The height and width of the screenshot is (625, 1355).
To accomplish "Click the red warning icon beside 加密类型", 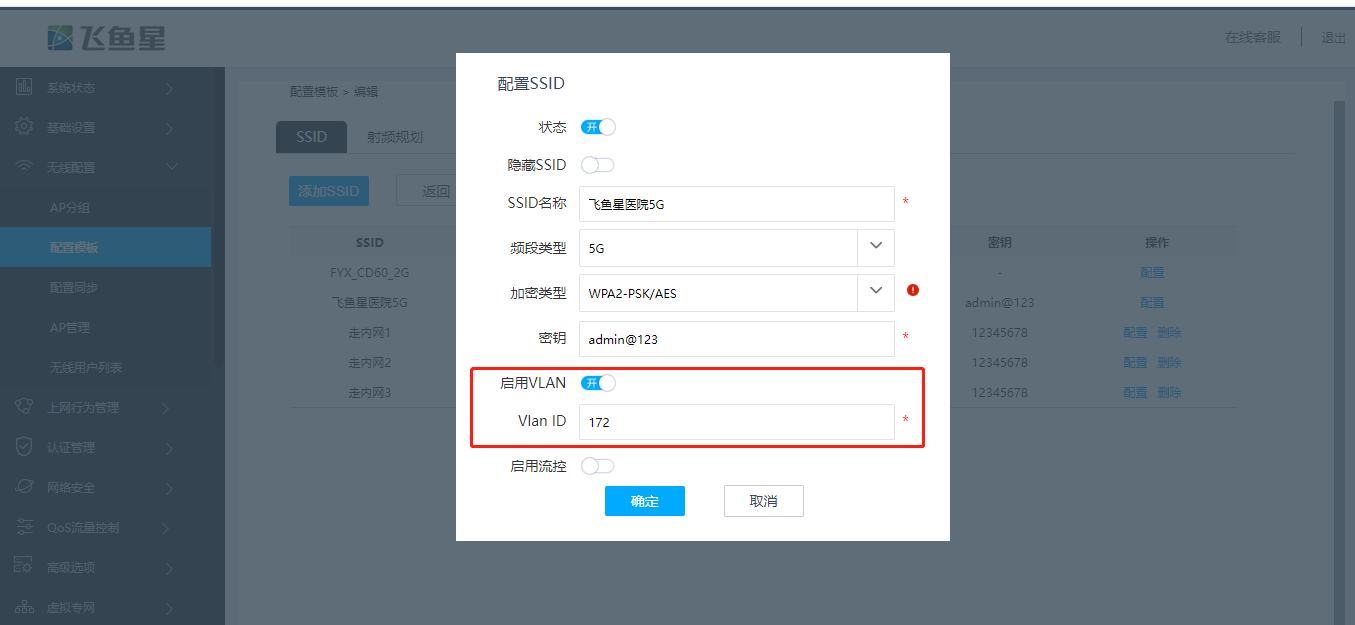I will [x=912, y=290].
